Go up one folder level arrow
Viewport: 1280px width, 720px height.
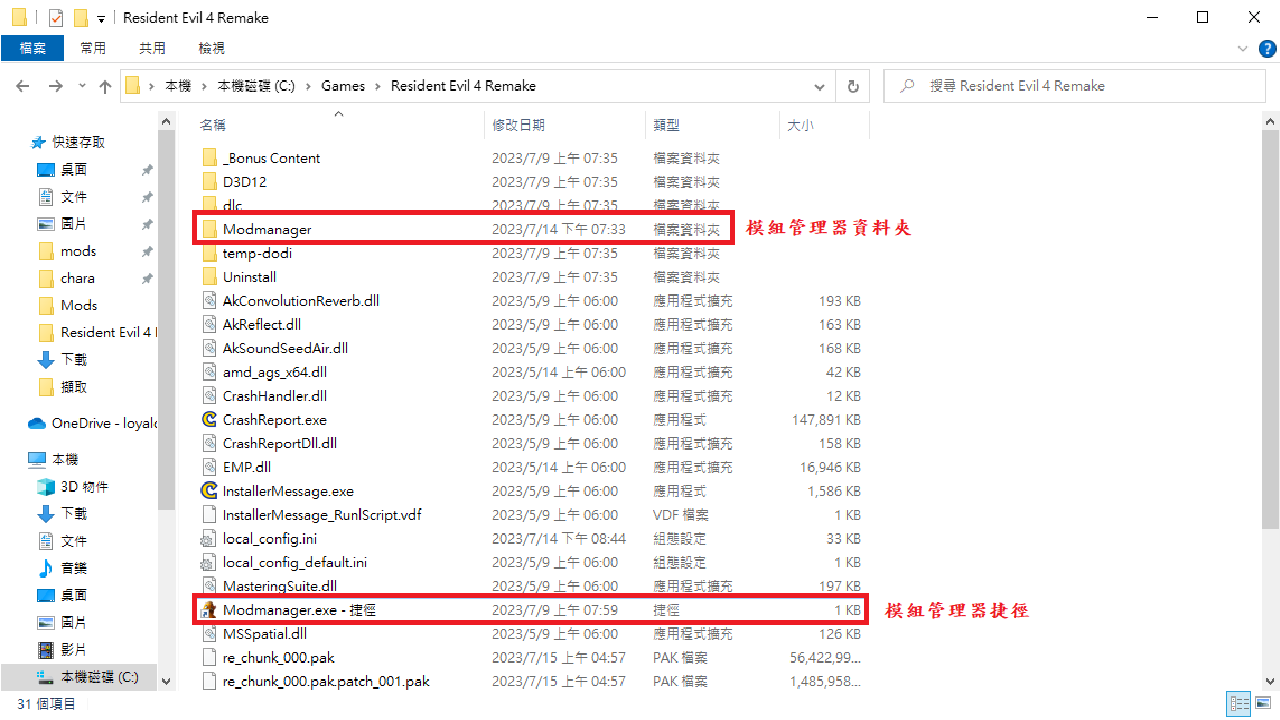tap(105, 86)
